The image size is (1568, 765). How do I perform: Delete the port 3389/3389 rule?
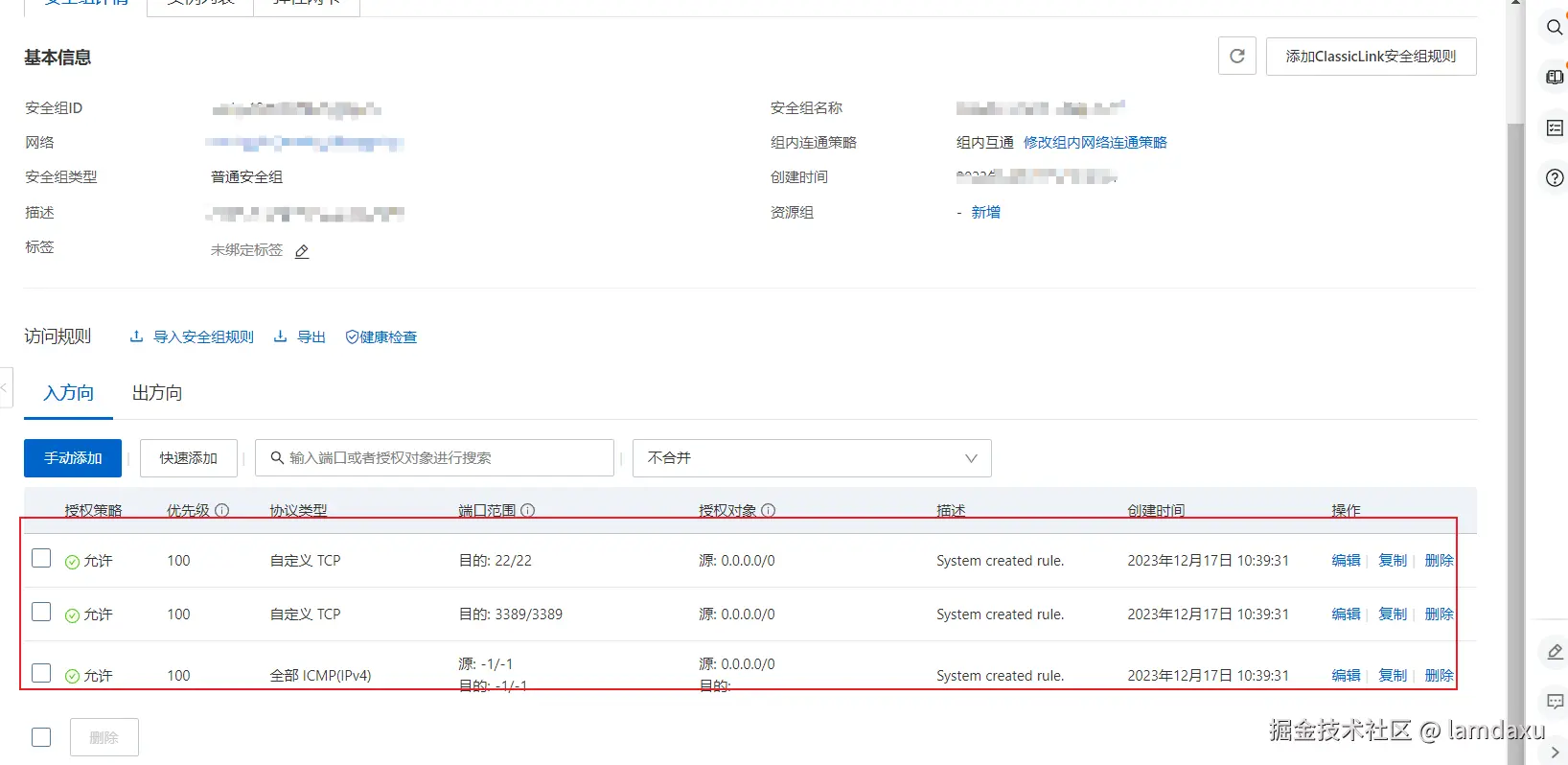tap(1439, 614)
